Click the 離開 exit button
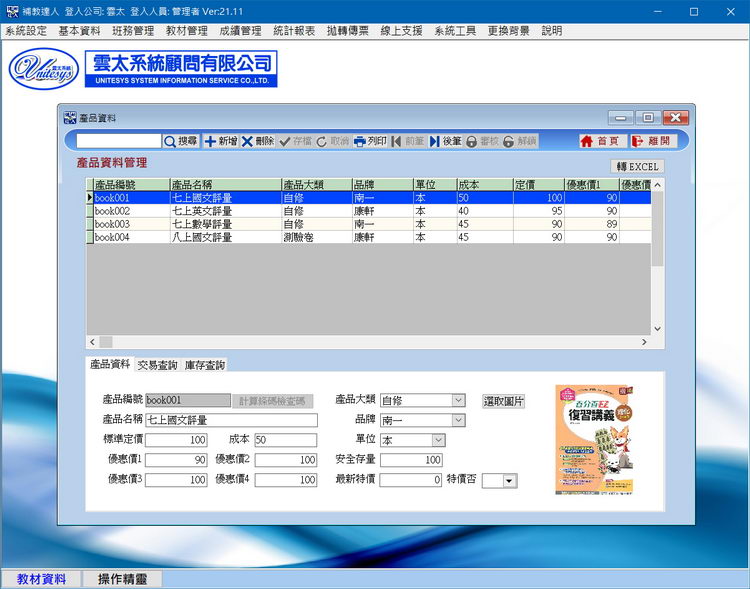The image size is (750, 589). click(652, 141)
